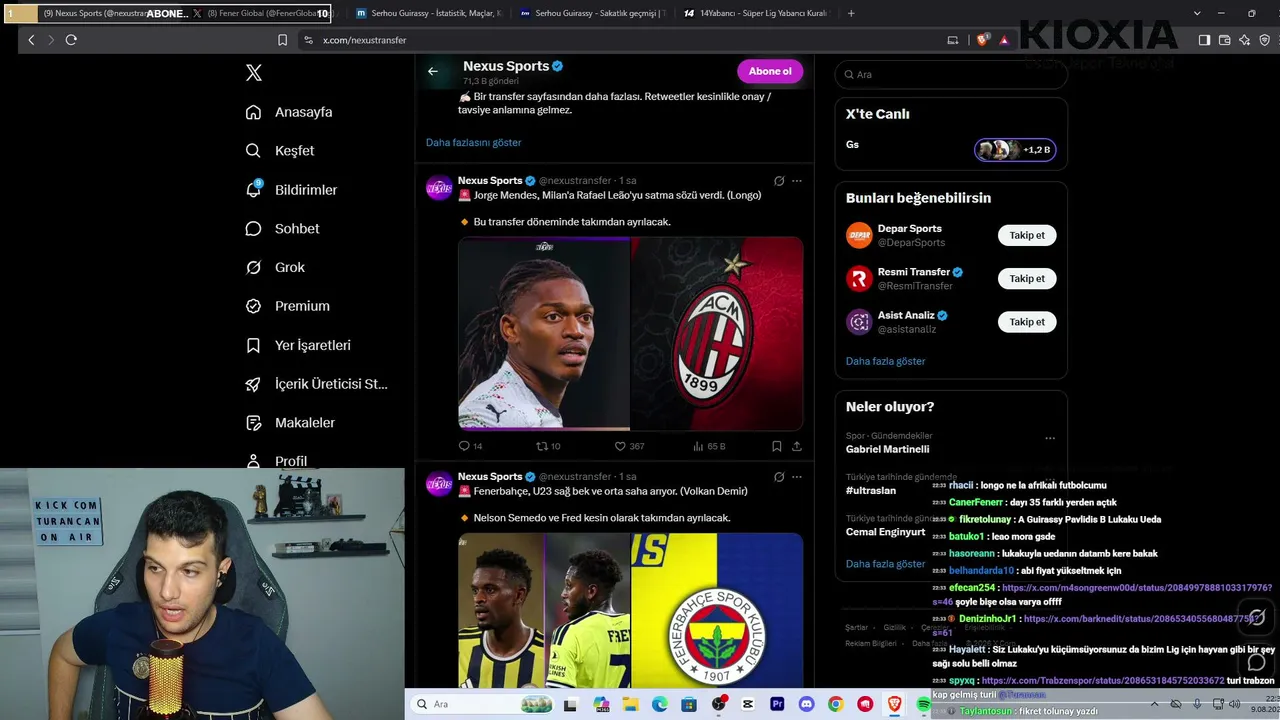Open the Brave Shields lion icon
Viewport: 1280px width, 720px height.
983,40
